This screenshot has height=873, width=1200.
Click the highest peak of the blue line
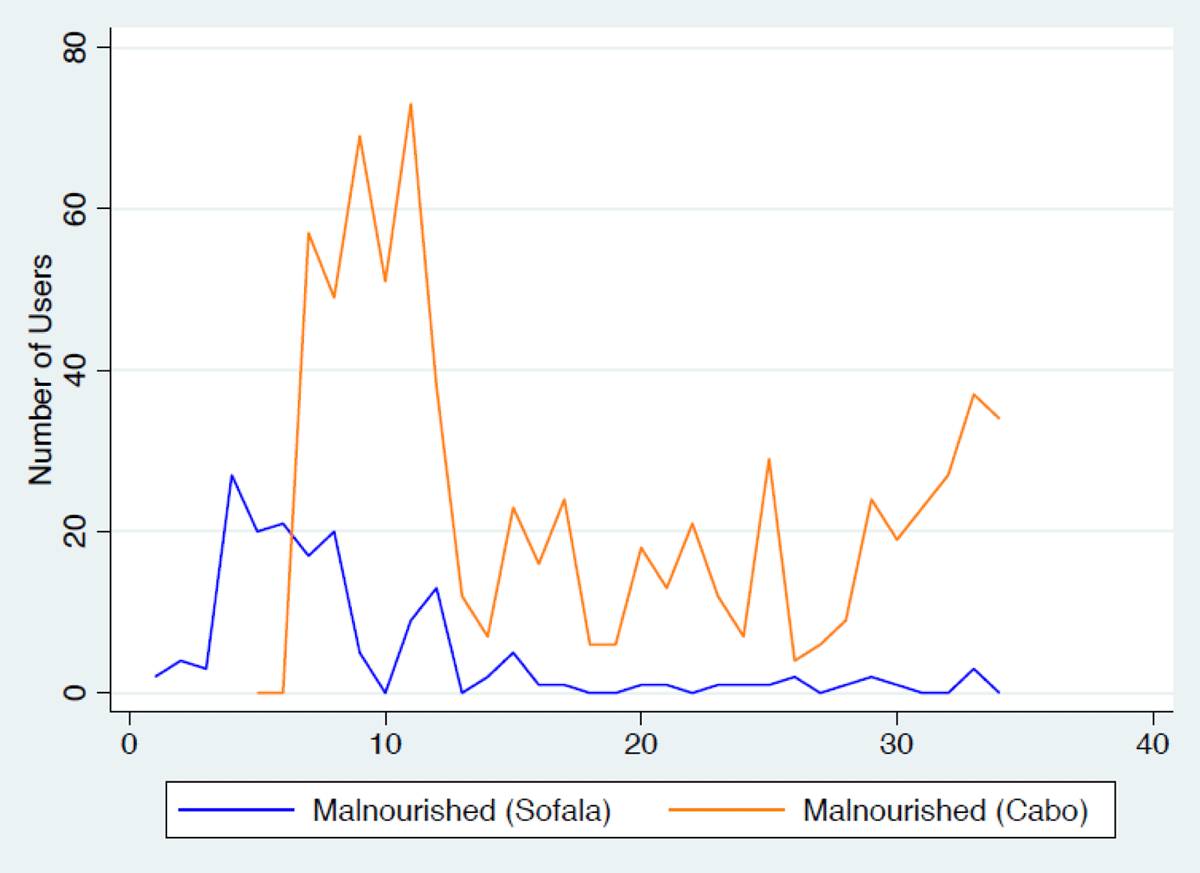(232, 476)
